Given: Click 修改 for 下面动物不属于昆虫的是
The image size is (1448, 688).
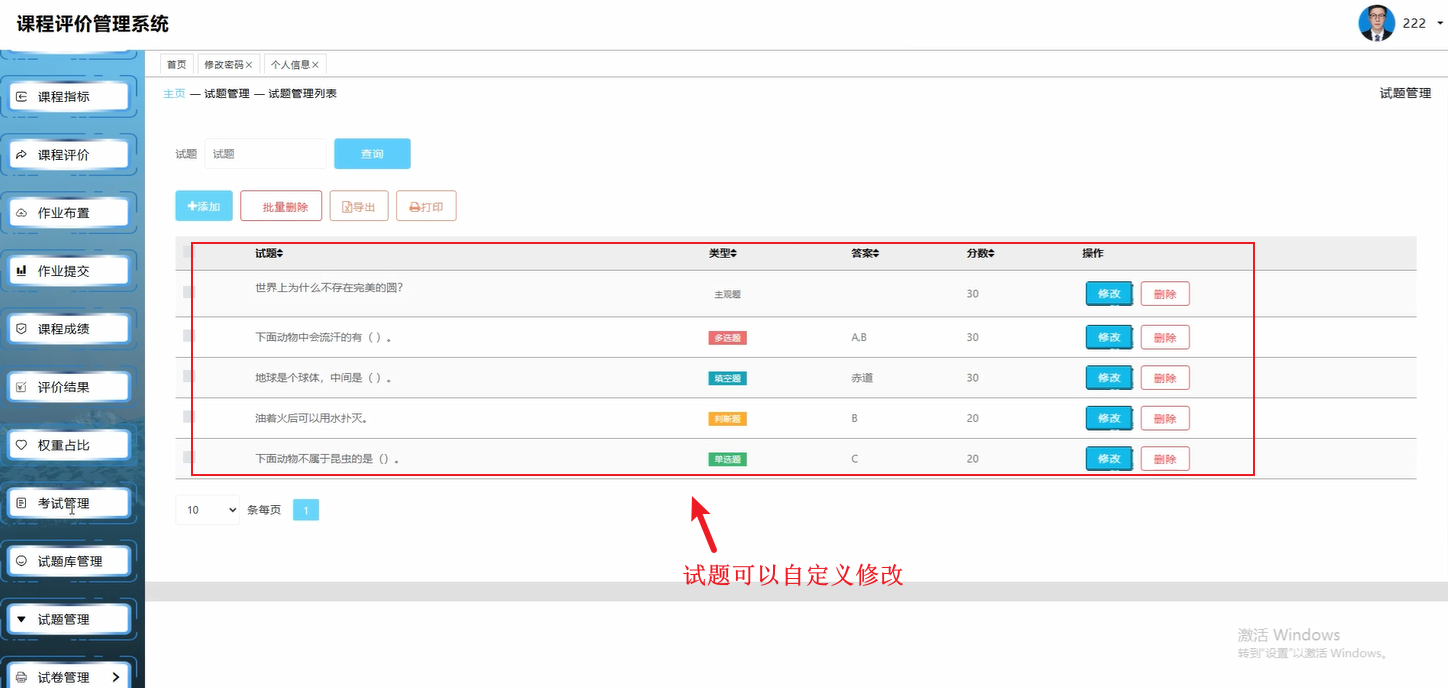Looking at the screenshot, I should [x=1109, y=459].
